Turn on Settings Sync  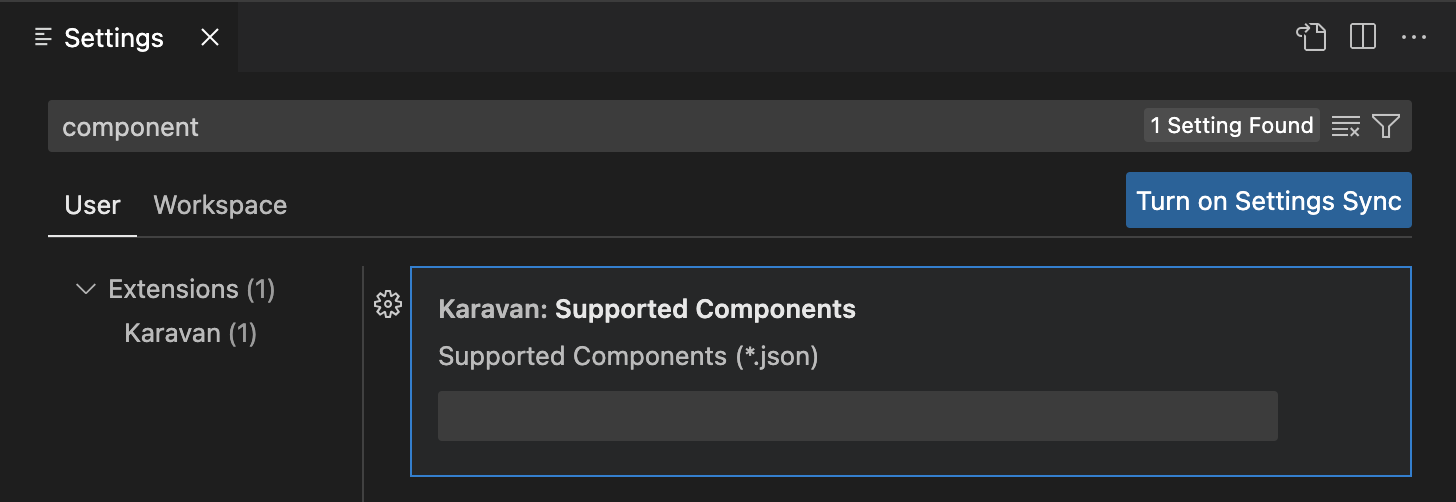1268,201
